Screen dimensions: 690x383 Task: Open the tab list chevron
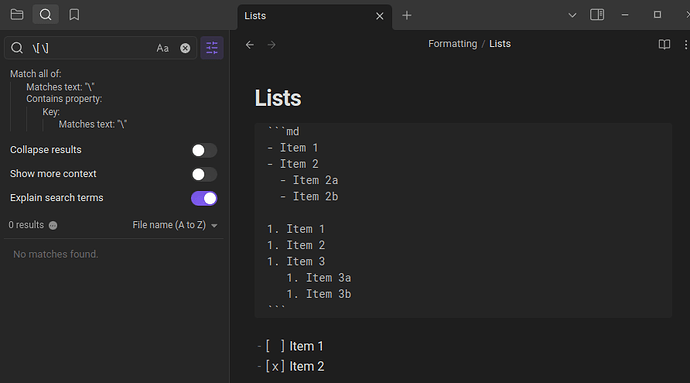coord(572,15)
